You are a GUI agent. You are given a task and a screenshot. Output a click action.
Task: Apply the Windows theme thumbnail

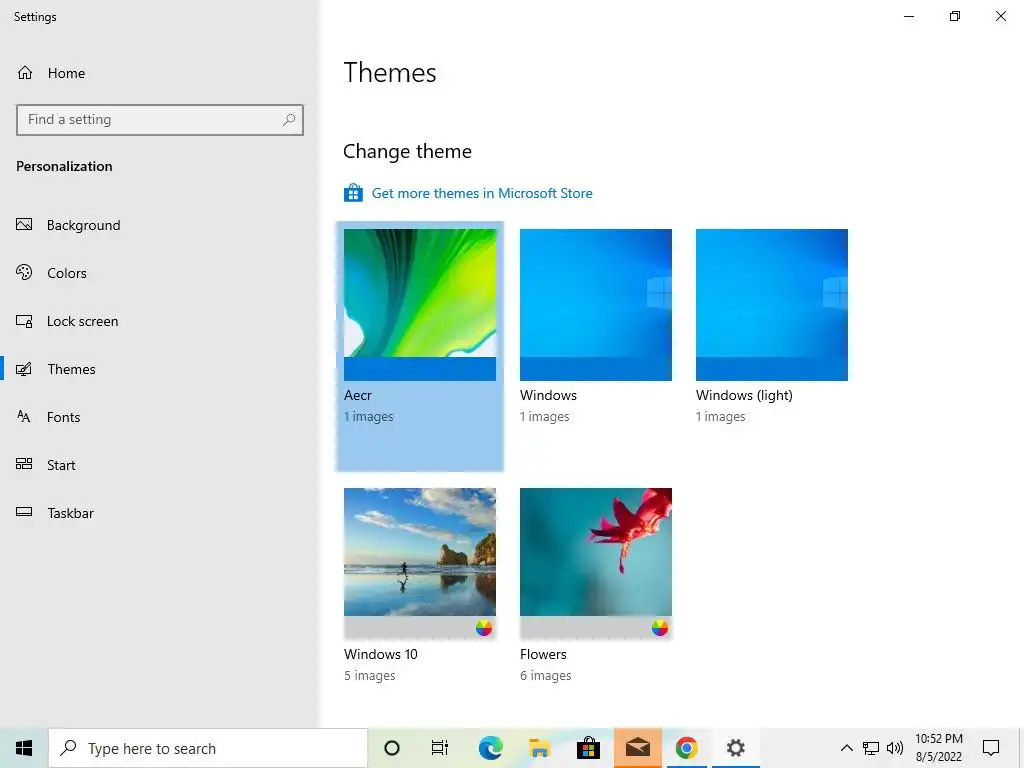tap(596, 304)
